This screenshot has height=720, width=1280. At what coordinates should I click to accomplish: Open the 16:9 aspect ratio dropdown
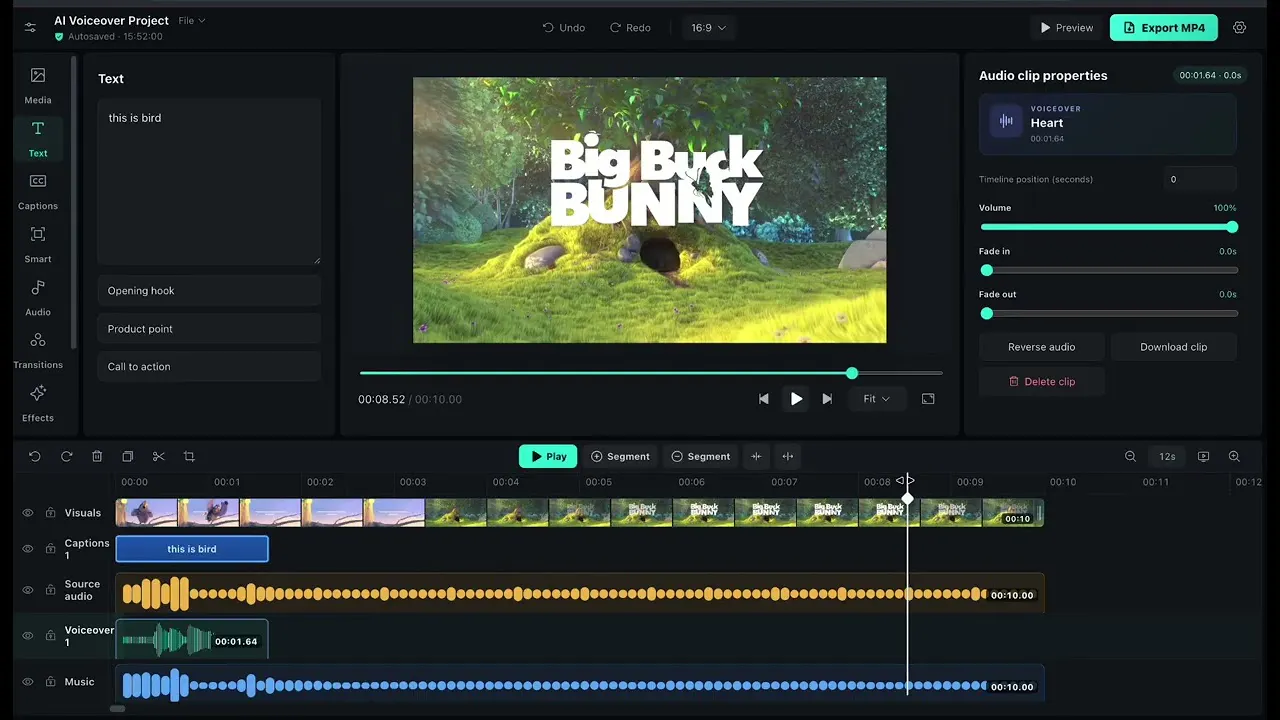(708, 28)
